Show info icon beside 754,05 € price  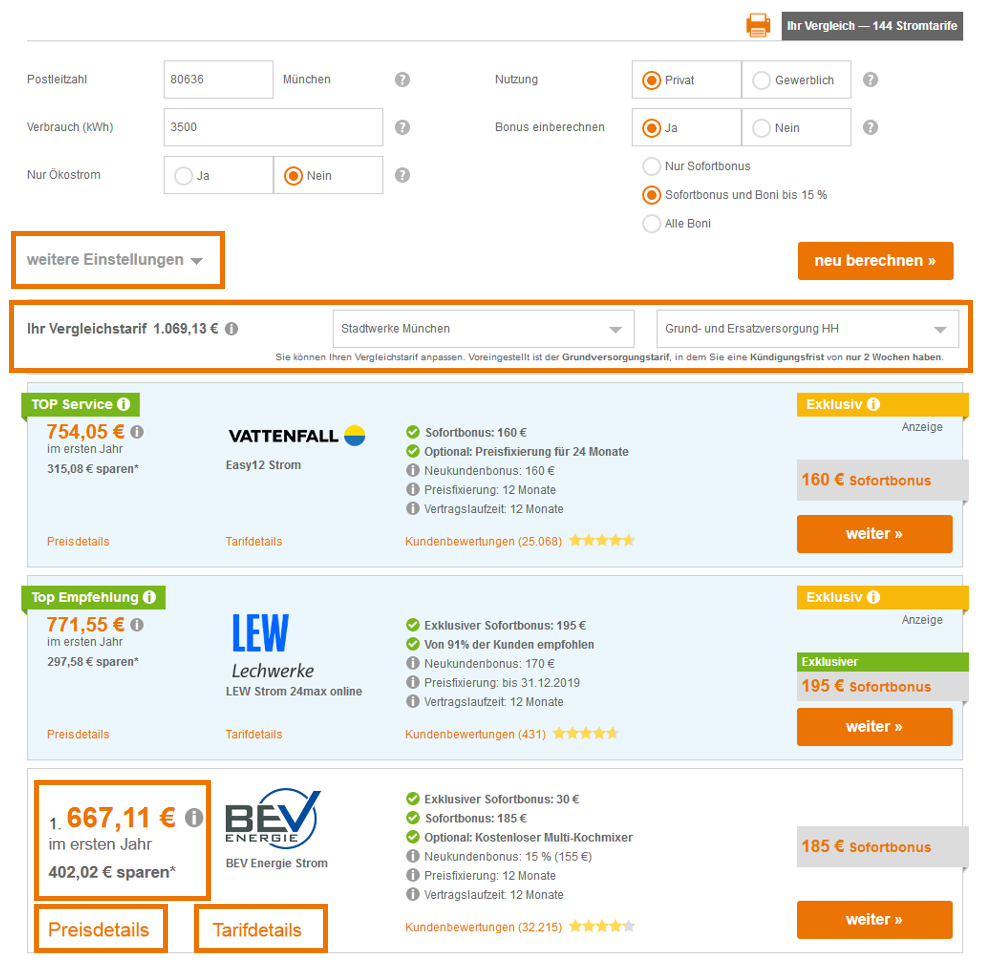click(x=137, y=432)
